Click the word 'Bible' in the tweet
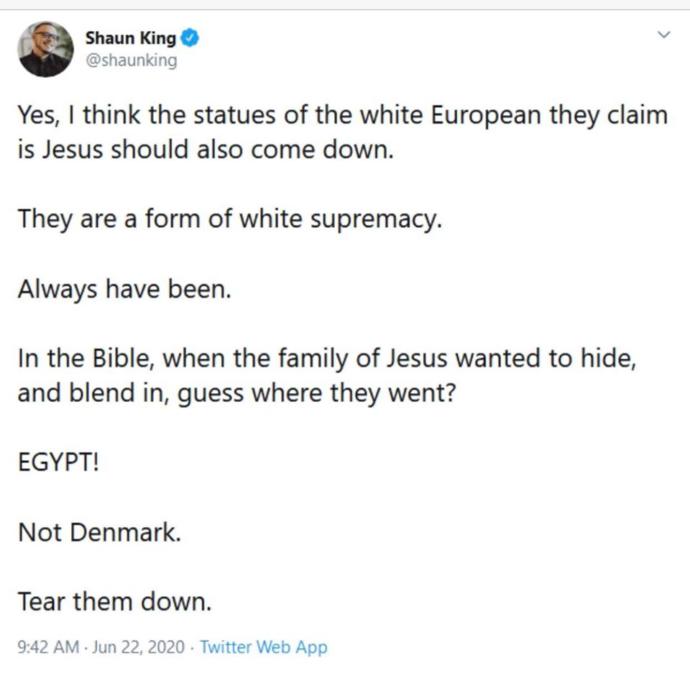 click(122, 358)
